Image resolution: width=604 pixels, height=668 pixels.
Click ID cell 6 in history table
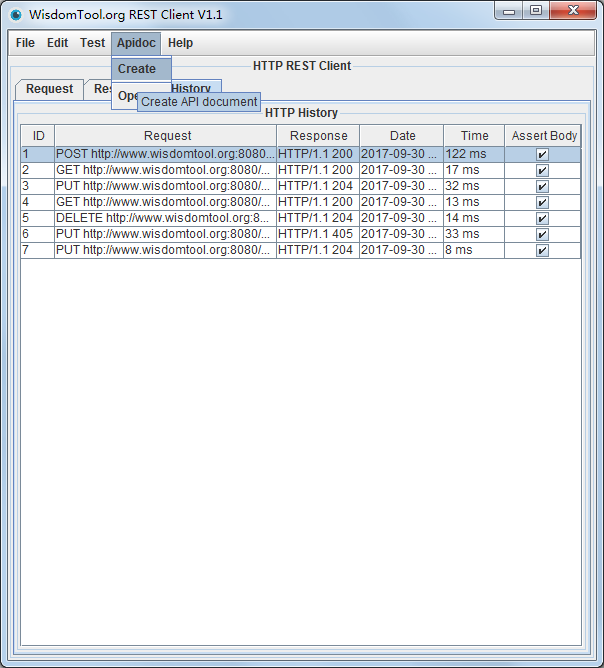point(37,234)
